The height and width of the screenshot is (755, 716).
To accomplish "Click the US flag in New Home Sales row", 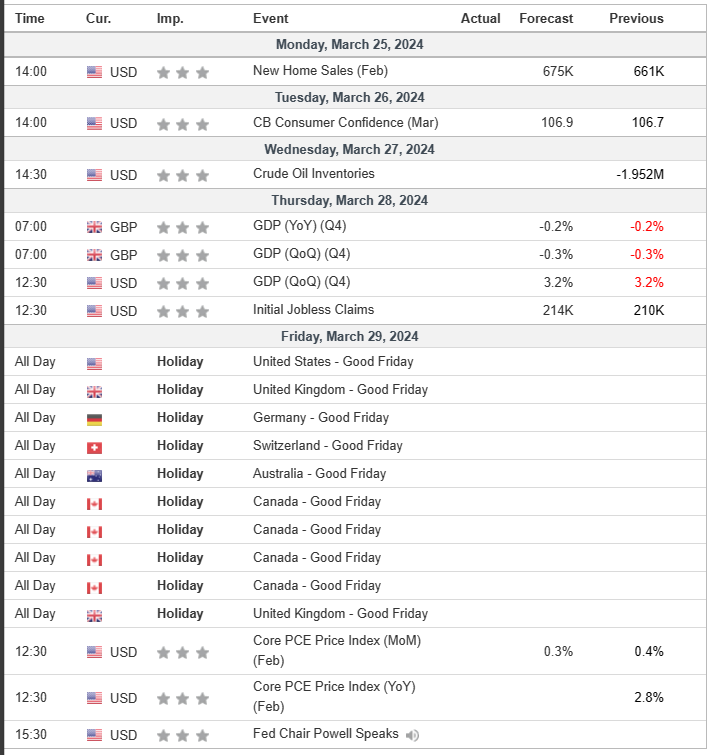I will (x=94, y=72).
